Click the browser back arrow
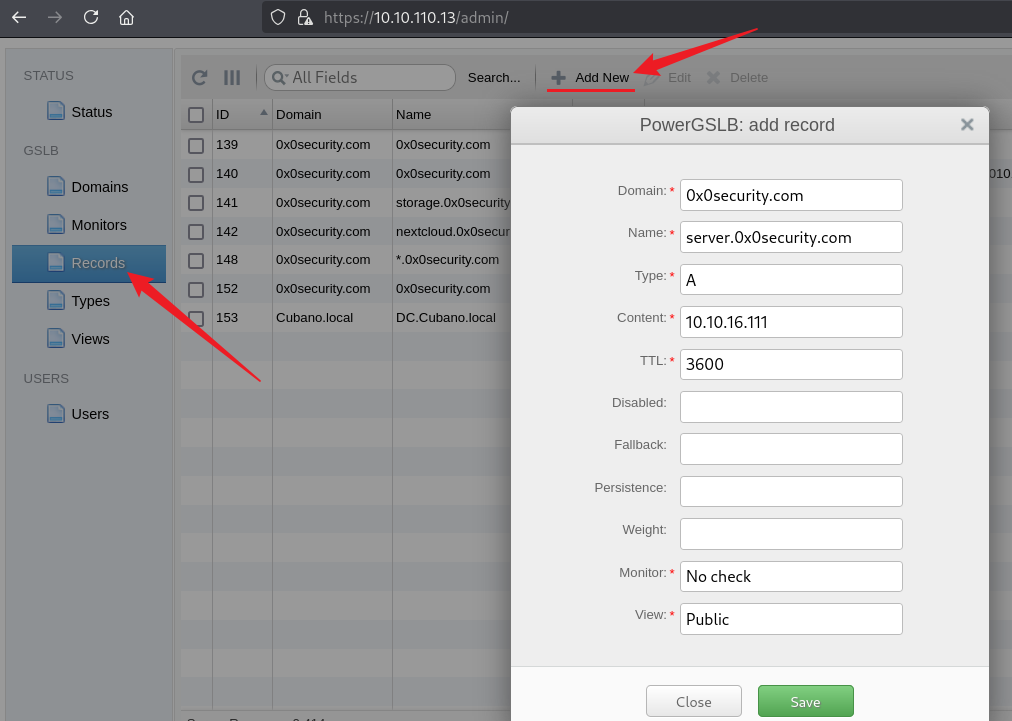This screenshot has width=1012, height=721. coord(19,17)
